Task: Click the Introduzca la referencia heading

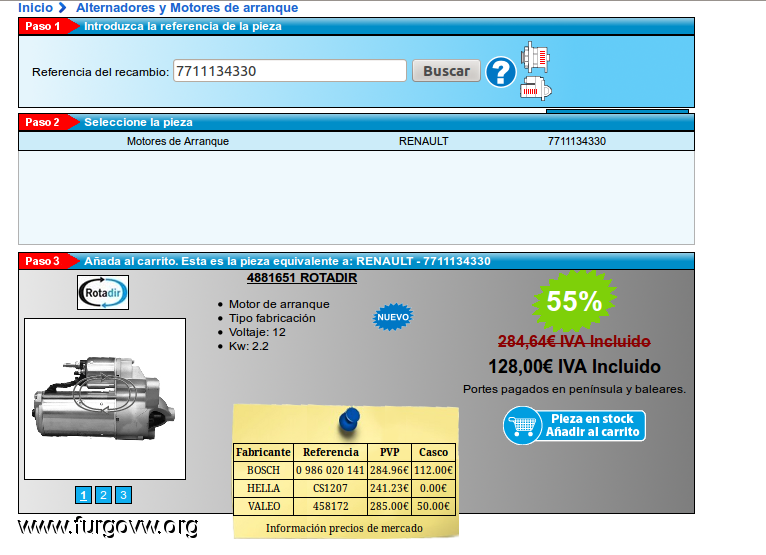Action: (x=183, y=26)
